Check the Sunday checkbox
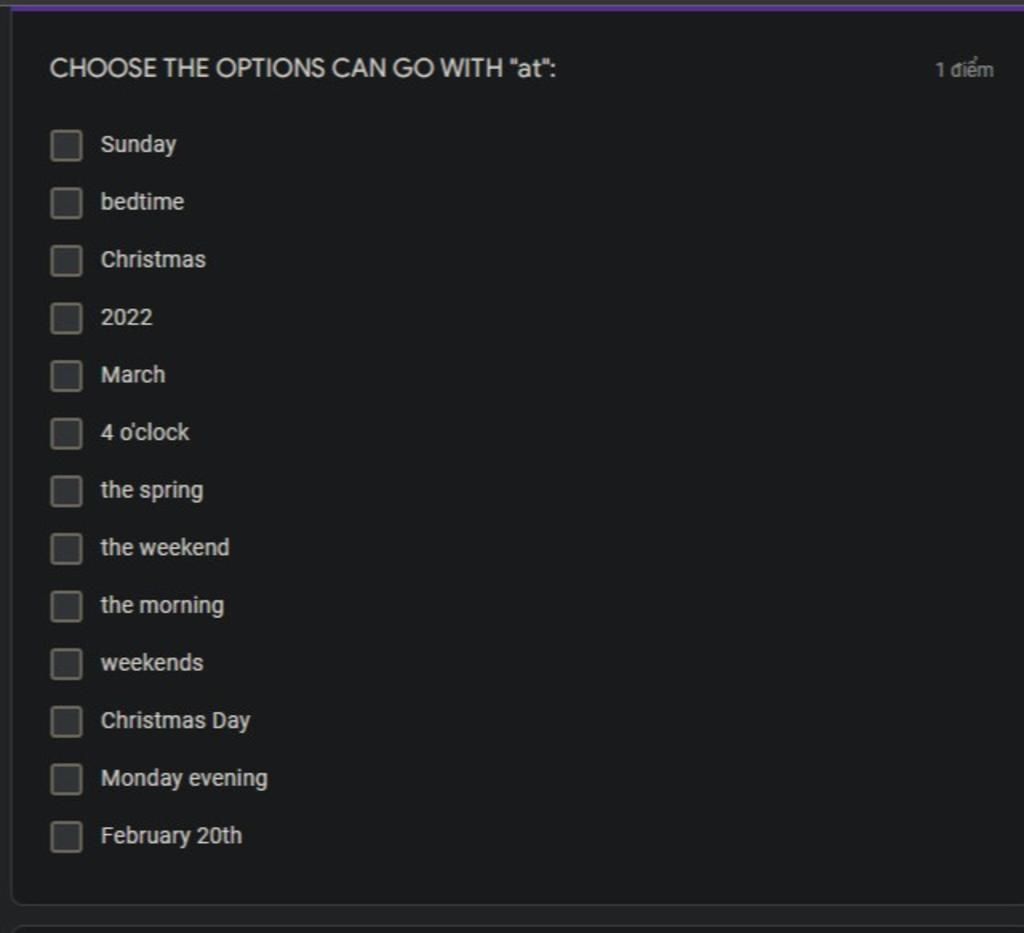Image resolution: width=1024 pixels, height=933 pixels. [x=66, y=145]
